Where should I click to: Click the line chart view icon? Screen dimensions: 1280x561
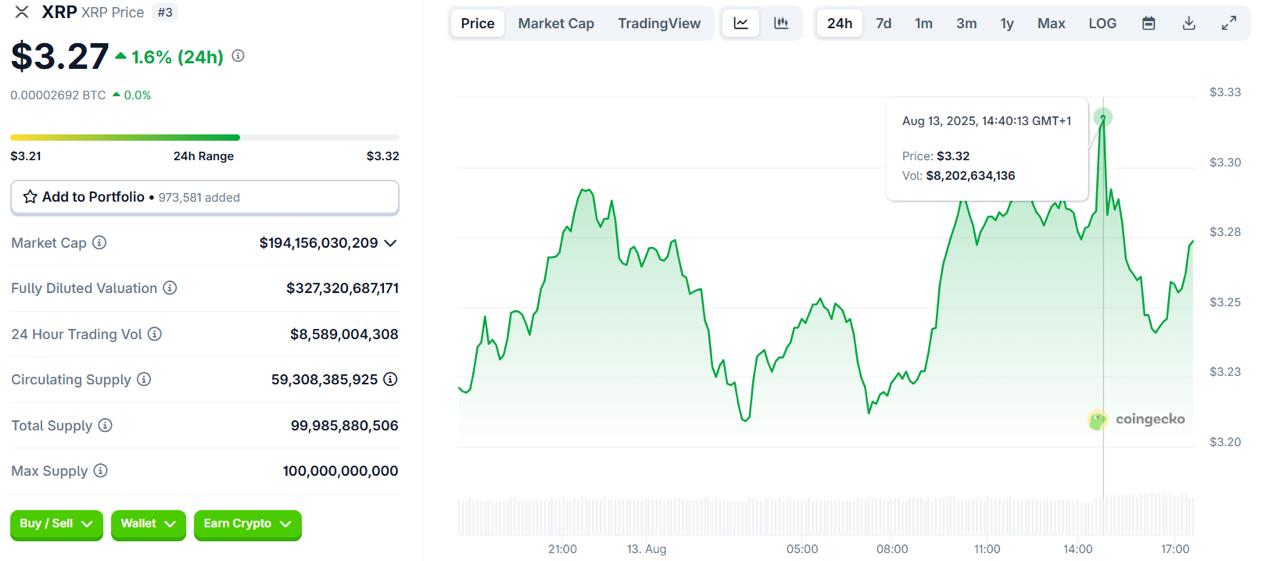(x=741, y=23)
